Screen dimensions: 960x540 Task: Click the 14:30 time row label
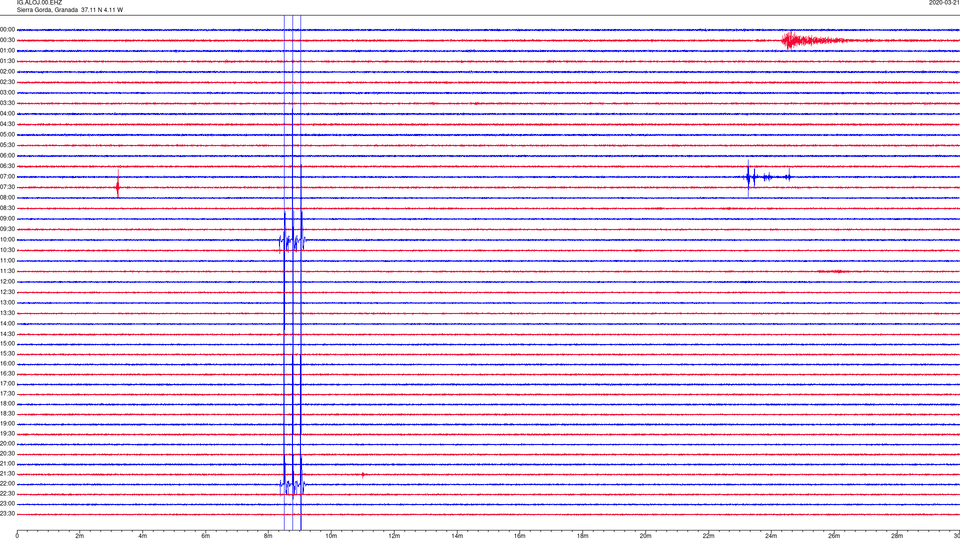click(x=7, y=334)
